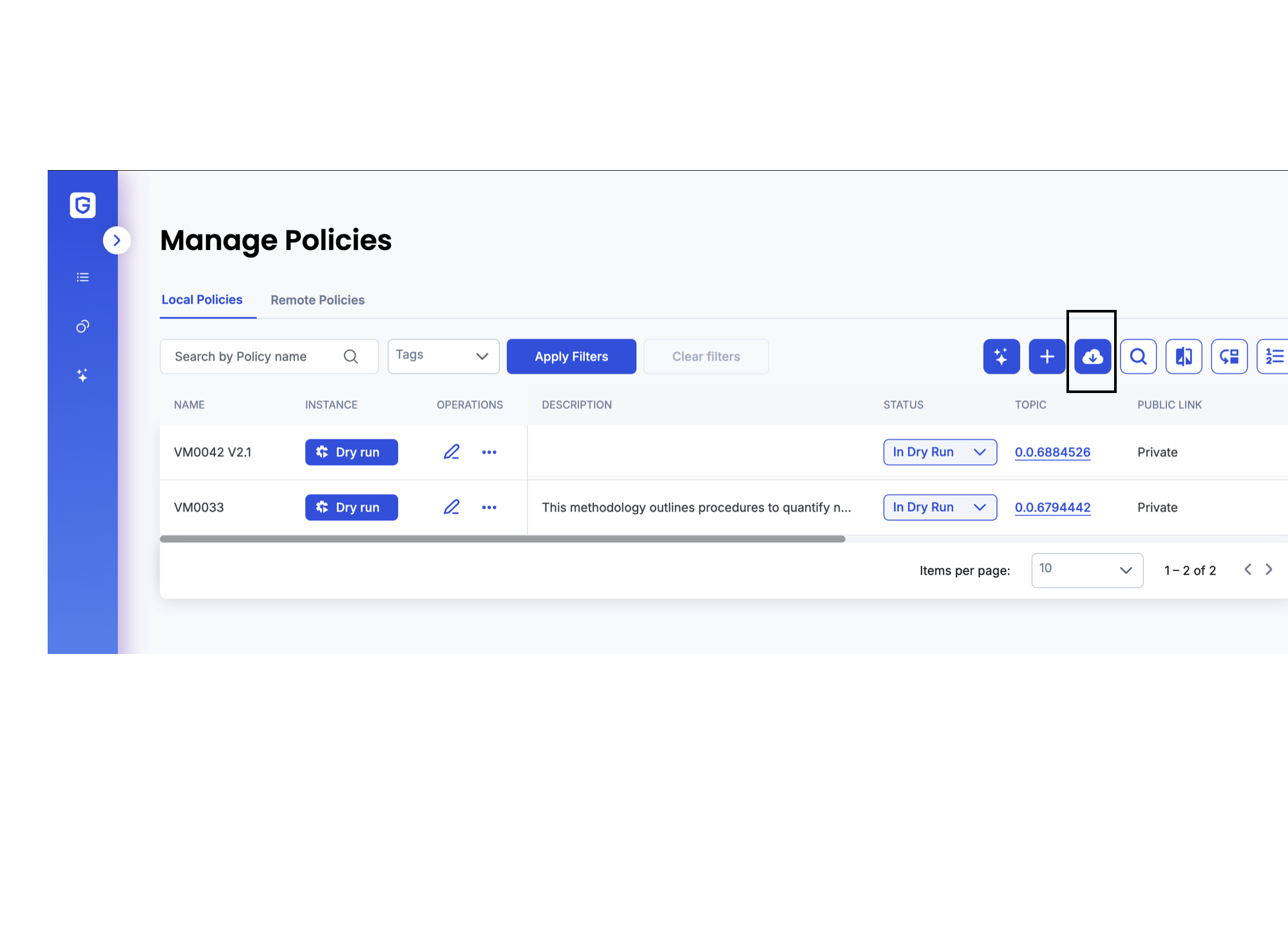The image size is (1288, 942).
Task: Click the horizontal table scrollbar
Action: pos(502,539)
